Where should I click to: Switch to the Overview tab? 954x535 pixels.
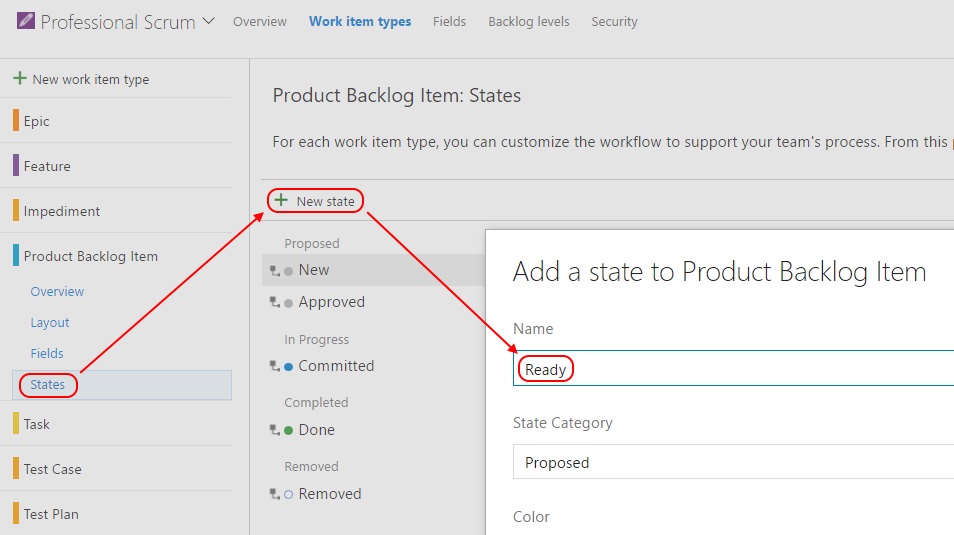pyautogui.click(x=259, y=21)
